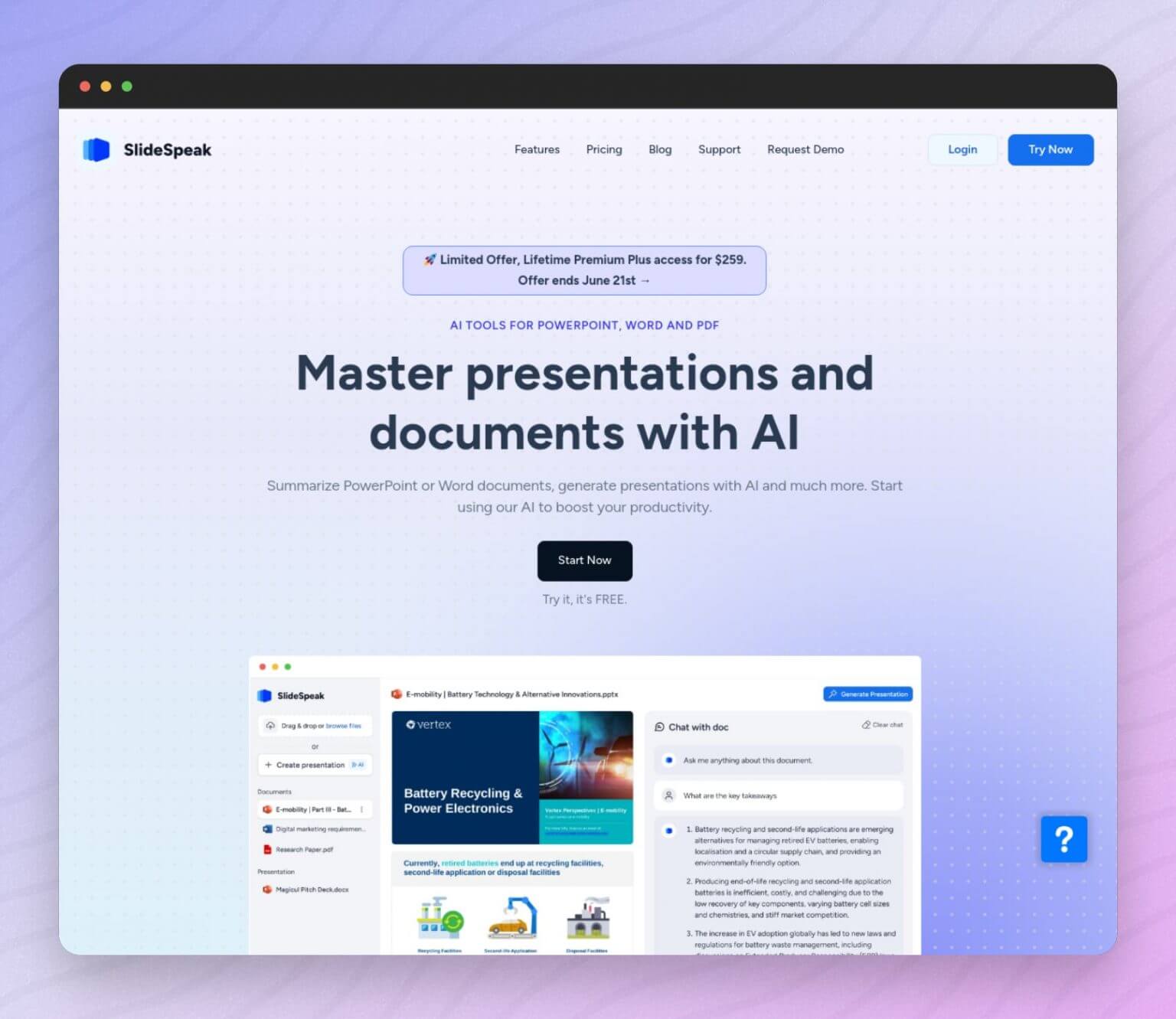
Task: Click the eraser icon next to Clear chat
Action: click(866, 724)
